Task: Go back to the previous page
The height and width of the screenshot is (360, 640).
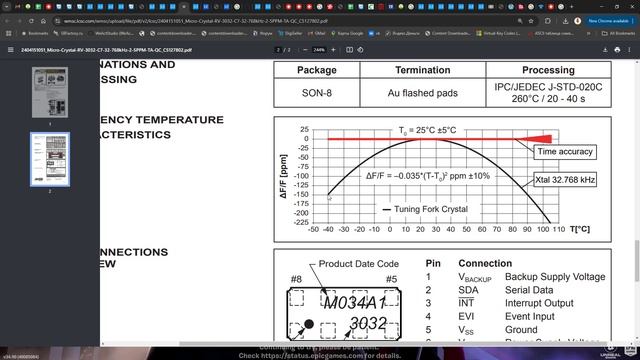Action: (x=7, y=21)
